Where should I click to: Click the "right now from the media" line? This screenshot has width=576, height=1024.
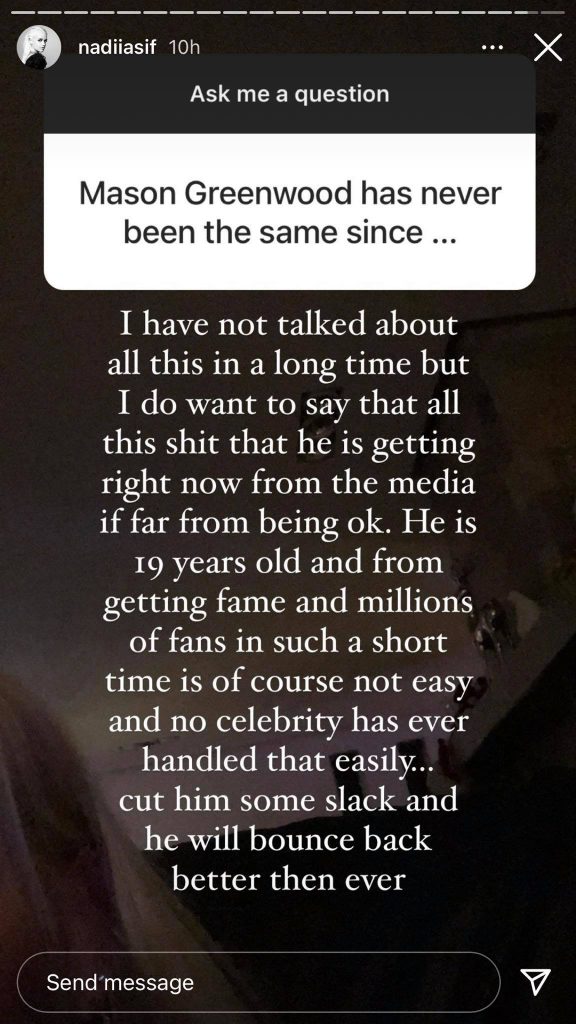point(287,485)
